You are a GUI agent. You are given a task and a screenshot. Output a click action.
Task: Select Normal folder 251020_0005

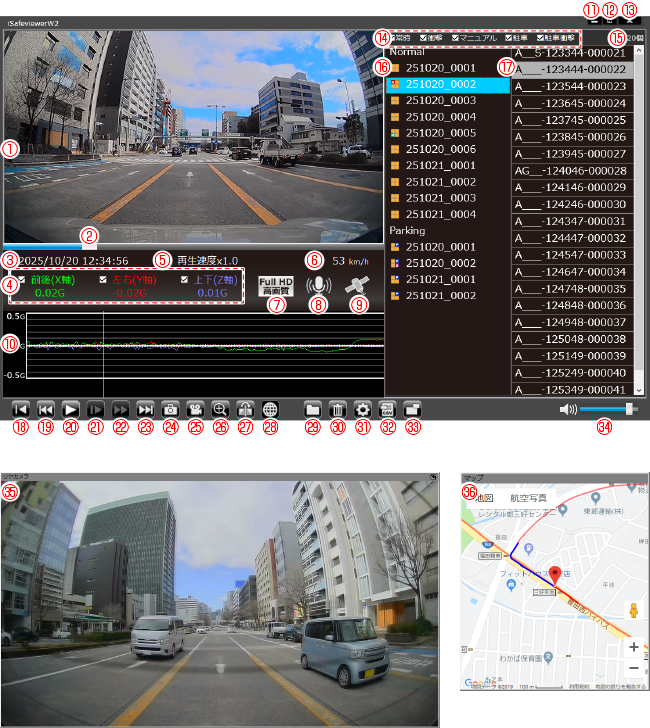click(x=441, y=133)
